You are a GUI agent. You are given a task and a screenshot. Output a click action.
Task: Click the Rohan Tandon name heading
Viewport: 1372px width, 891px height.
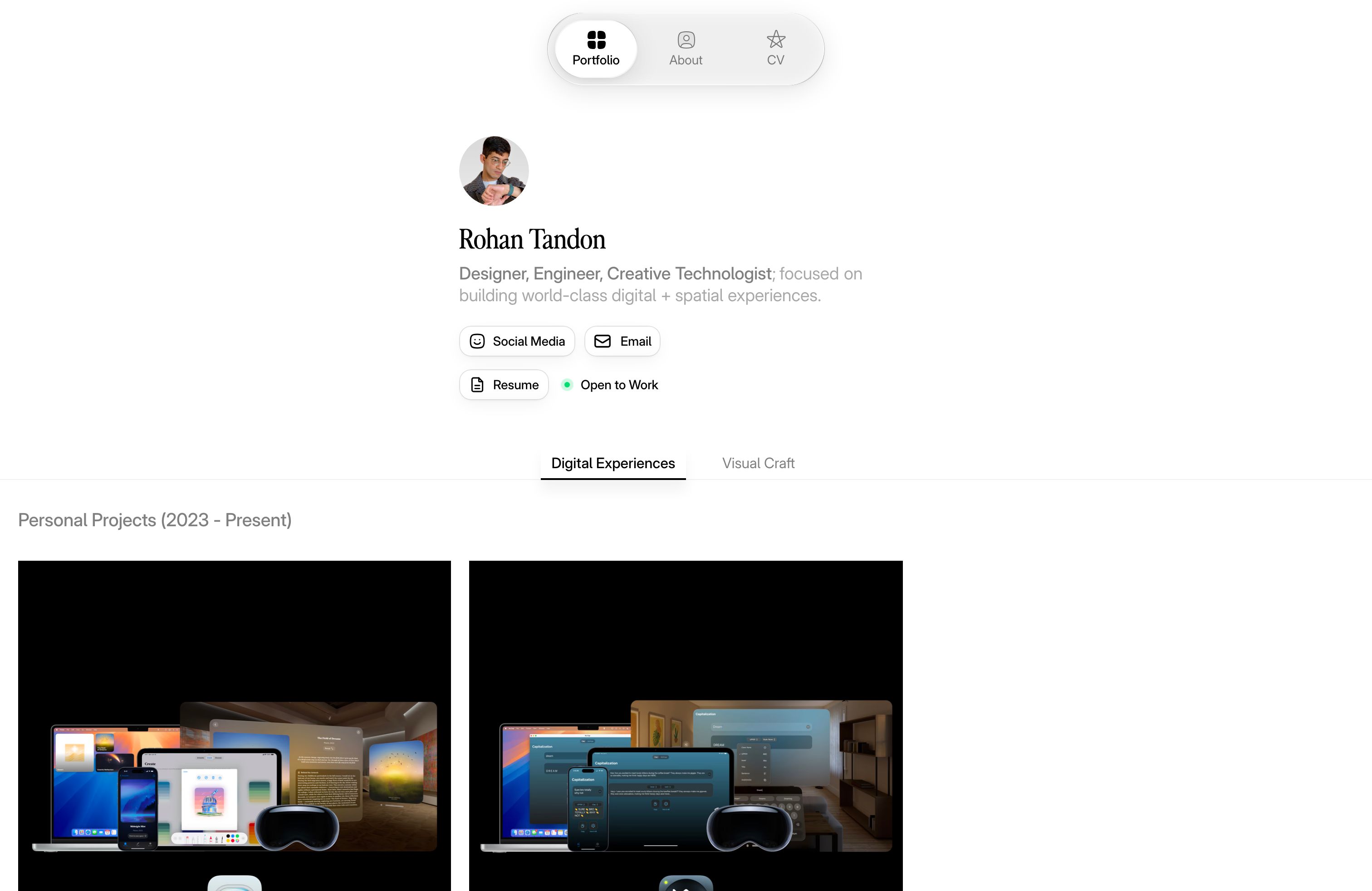(531, 239)
